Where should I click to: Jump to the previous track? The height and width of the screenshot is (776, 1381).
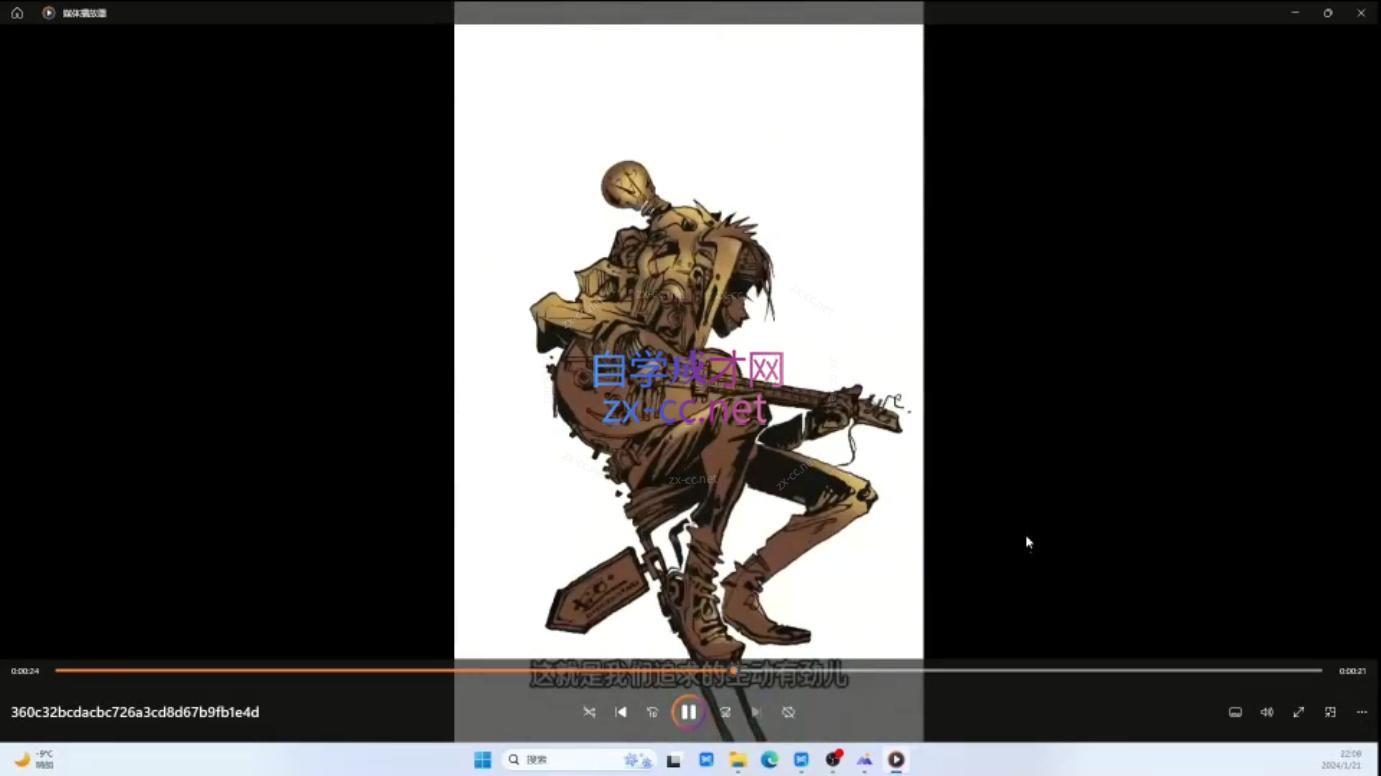[x=621, y=712]
